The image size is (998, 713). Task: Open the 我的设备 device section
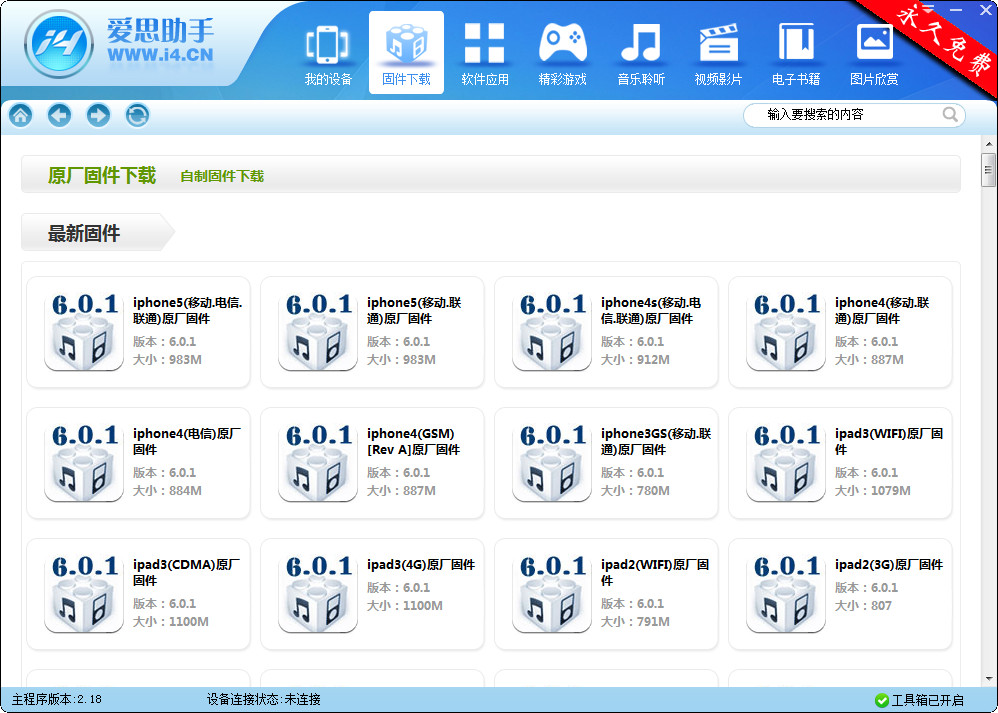(328, 54)
